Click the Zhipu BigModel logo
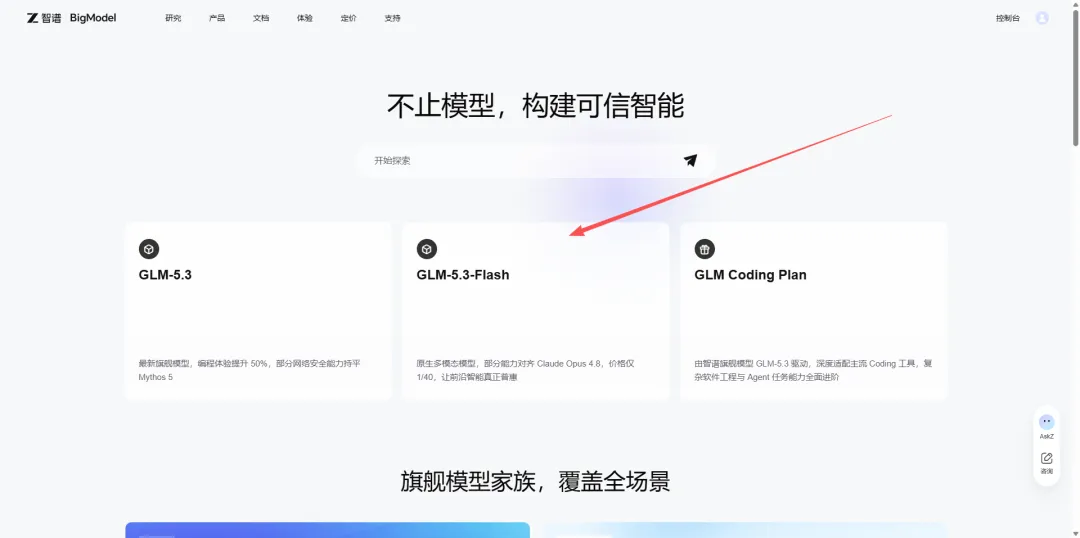Viewport: 1080px width, 538px height. [72, 18]
